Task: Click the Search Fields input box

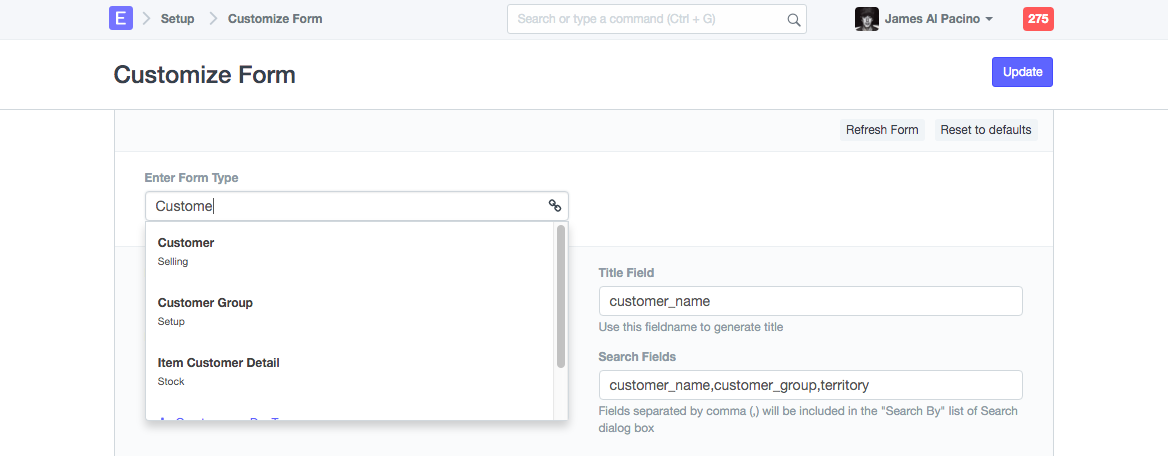Action: [810, 385]
